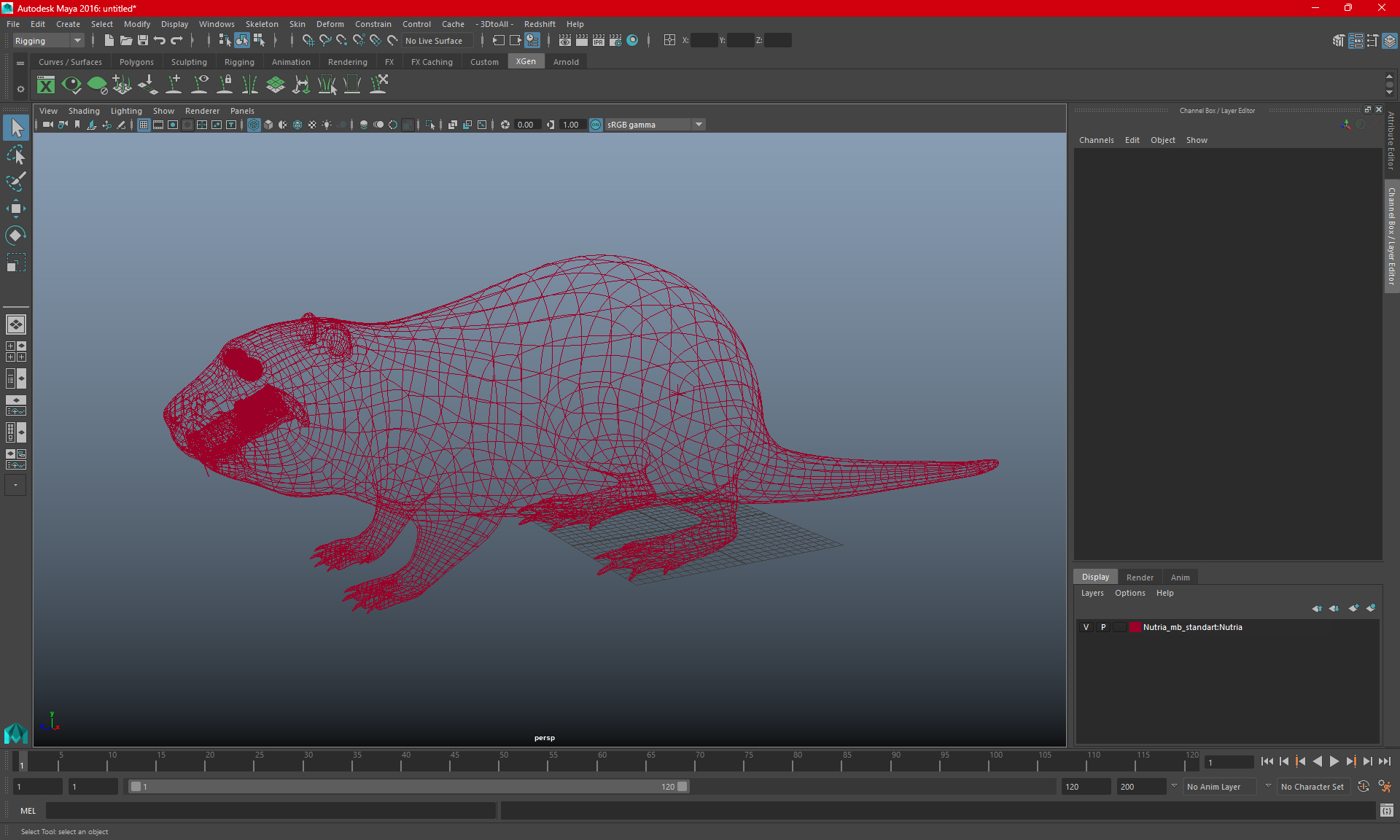Activate the Lasso Select tool
This screenshot has height=840, width=1400.
click(x=16, y=155)
